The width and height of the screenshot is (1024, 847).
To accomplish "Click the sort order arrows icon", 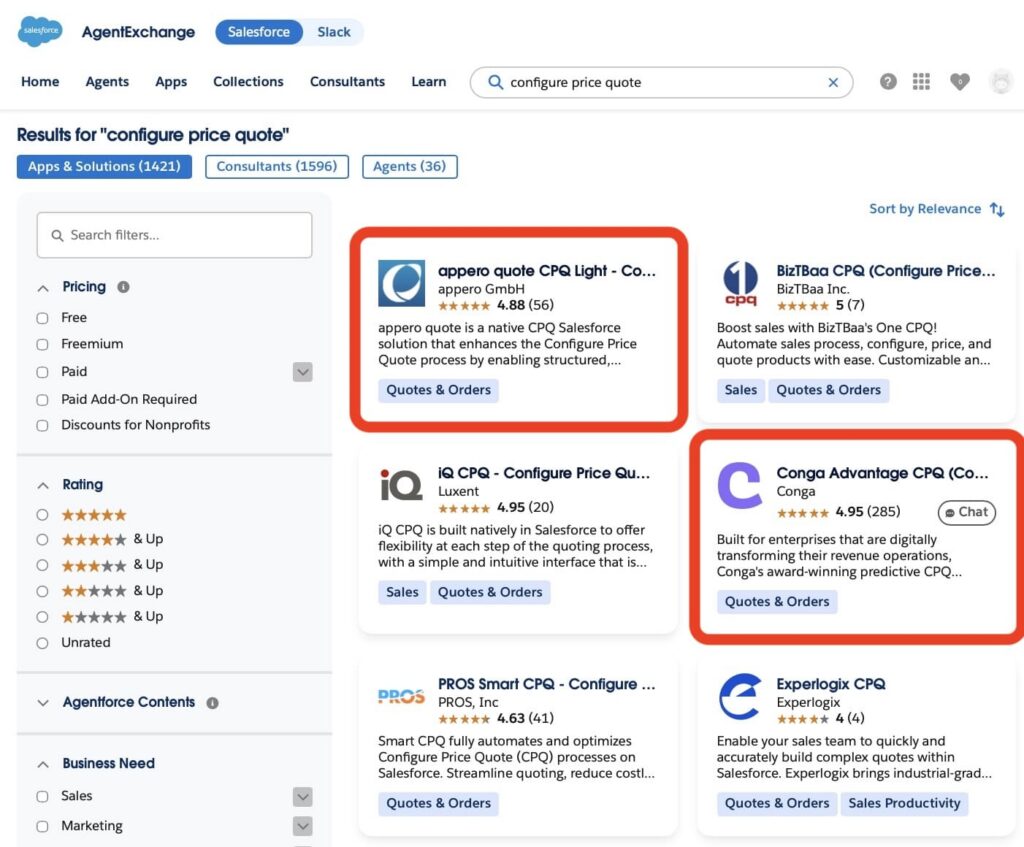I will (997, 210).
